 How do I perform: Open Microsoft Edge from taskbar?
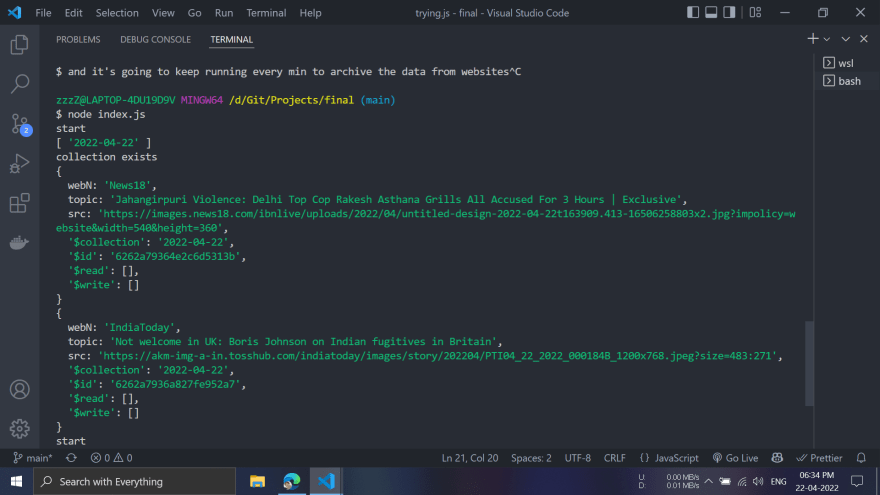click(292, 482)
